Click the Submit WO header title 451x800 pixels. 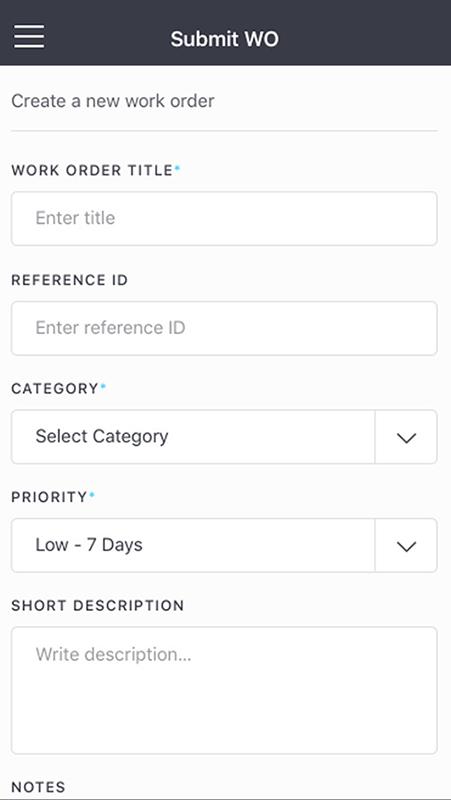click(224, 39)
